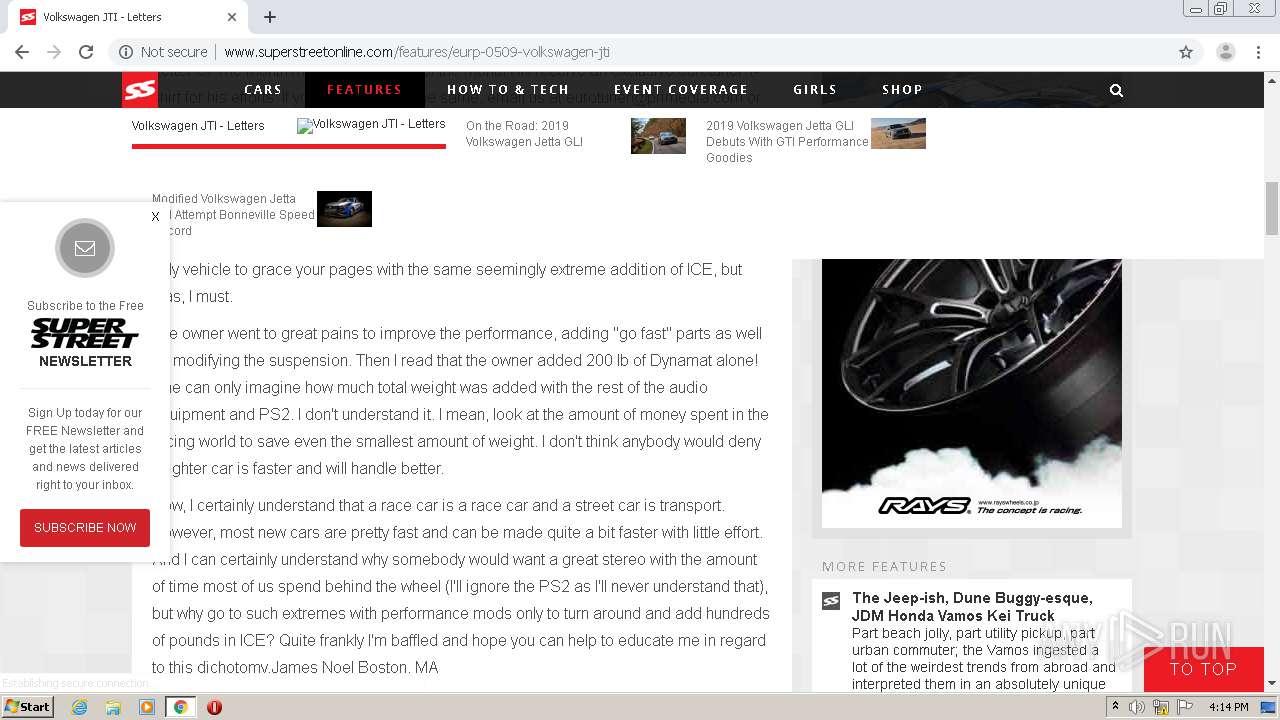The height and width of the screenshot is (720, 1280).
Task: Bookmark this page with the star icon
Action: pos(1186,52)
